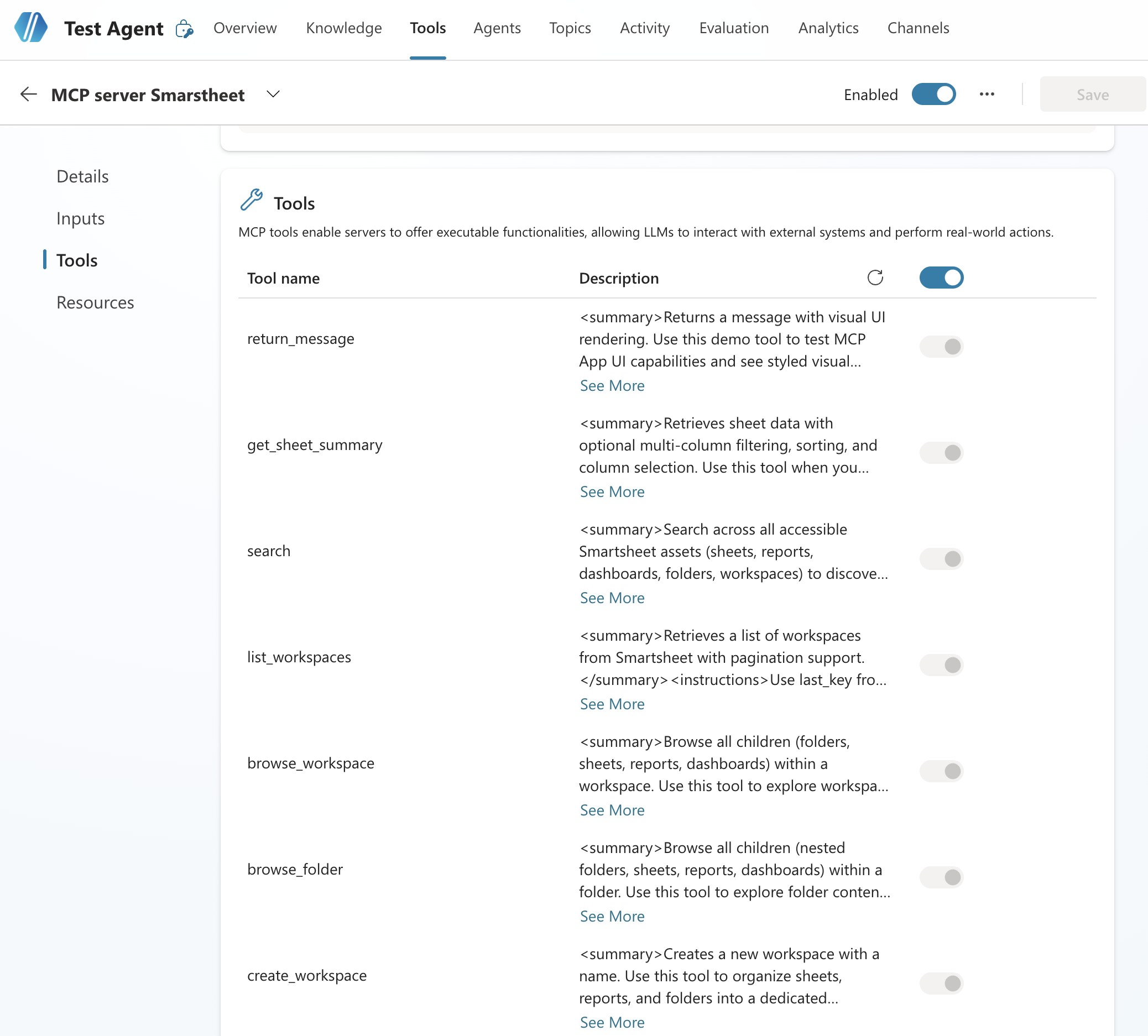Open the Topics tab

570,28
